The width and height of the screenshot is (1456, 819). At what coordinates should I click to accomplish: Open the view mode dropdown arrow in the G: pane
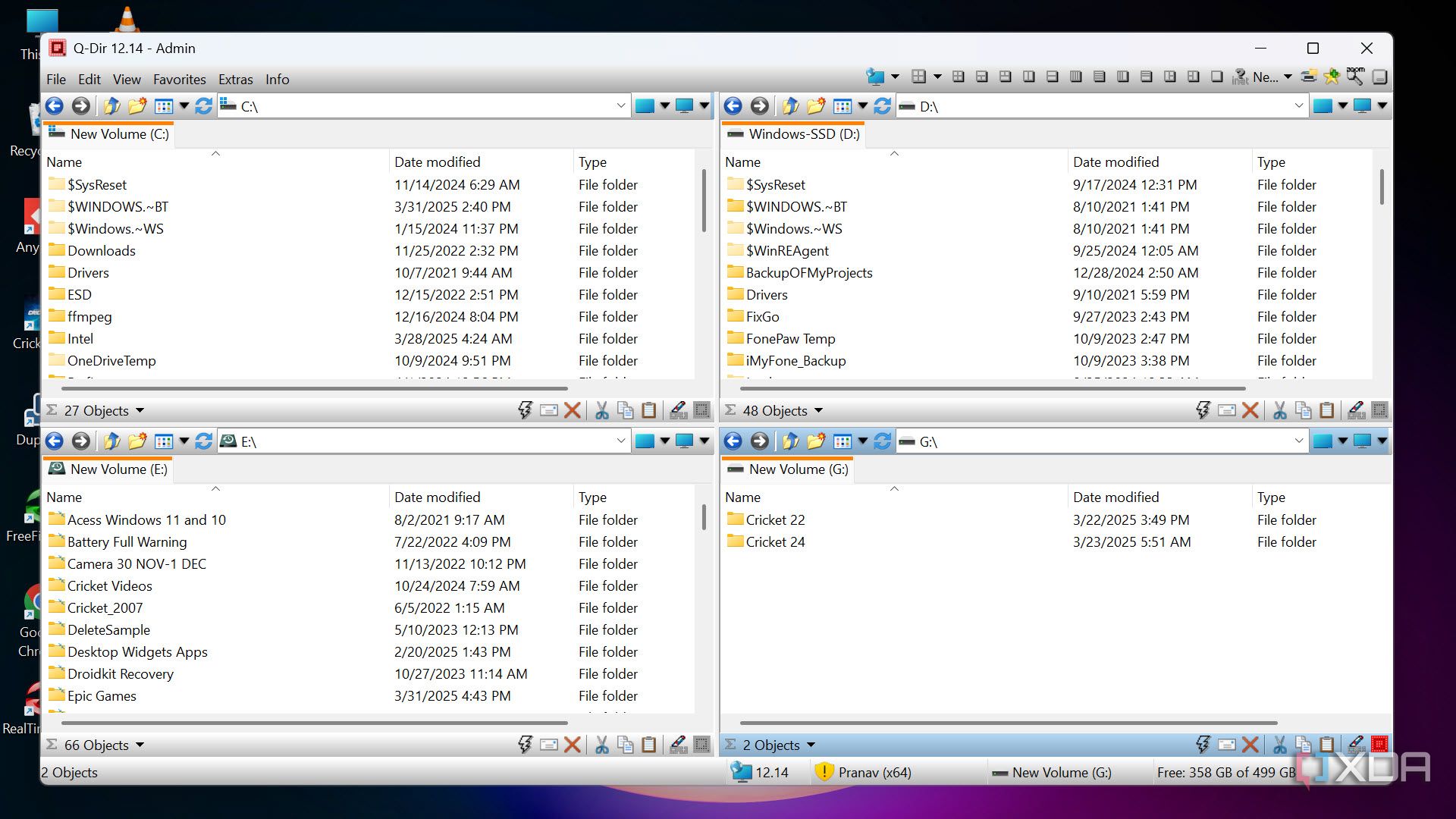coord(862,441)
